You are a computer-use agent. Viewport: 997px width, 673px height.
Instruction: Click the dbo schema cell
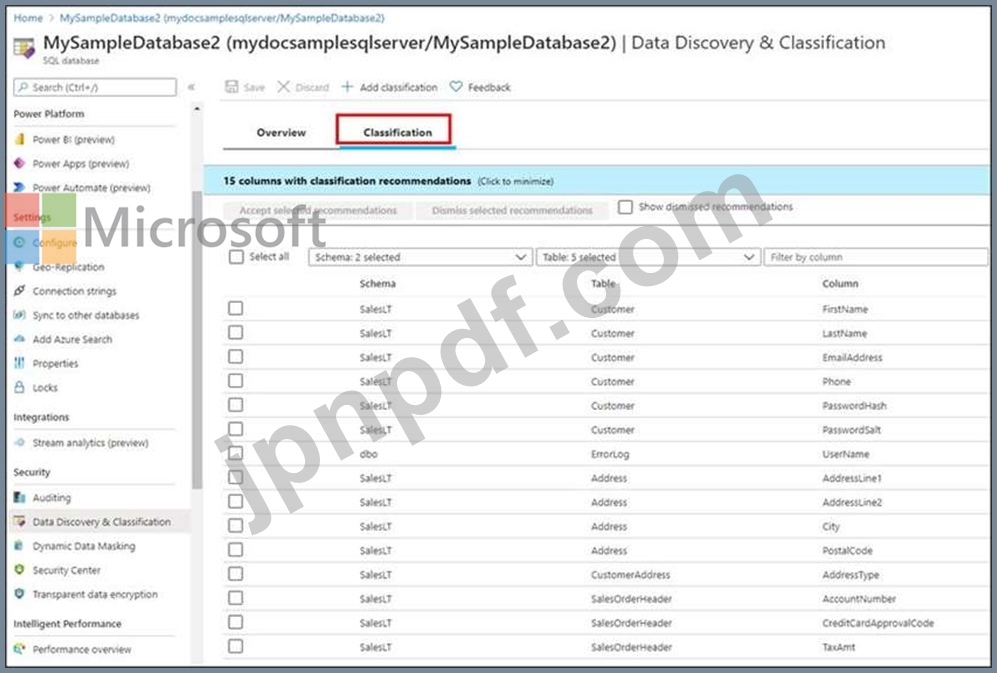pos(368,454)
